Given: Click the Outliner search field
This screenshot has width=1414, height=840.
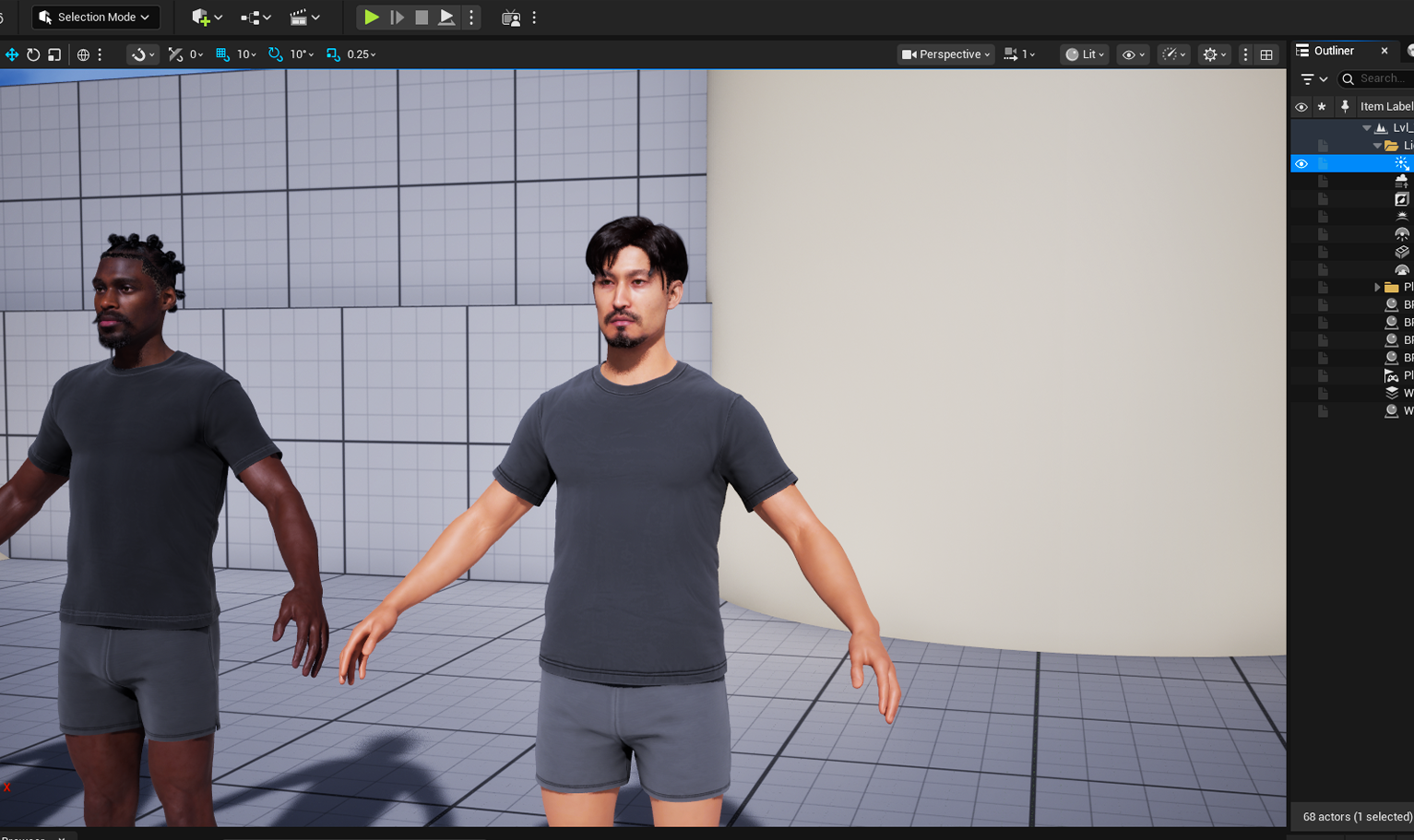Looking at the screenshot, I should point(1379,78).
